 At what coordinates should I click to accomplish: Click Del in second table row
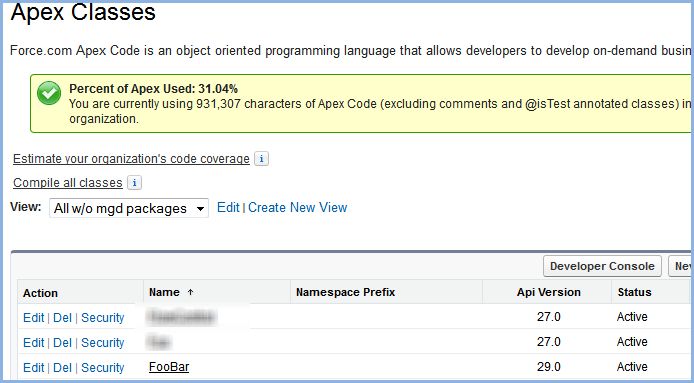(62, 343)
